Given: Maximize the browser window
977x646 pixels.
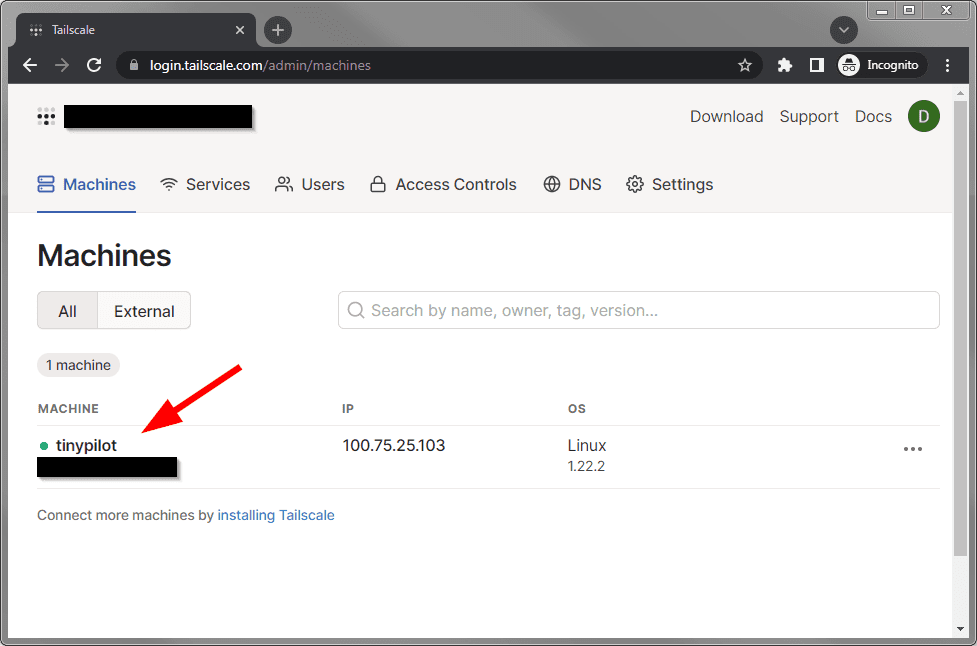Looking at the screenshot, I should coord(909,10).
